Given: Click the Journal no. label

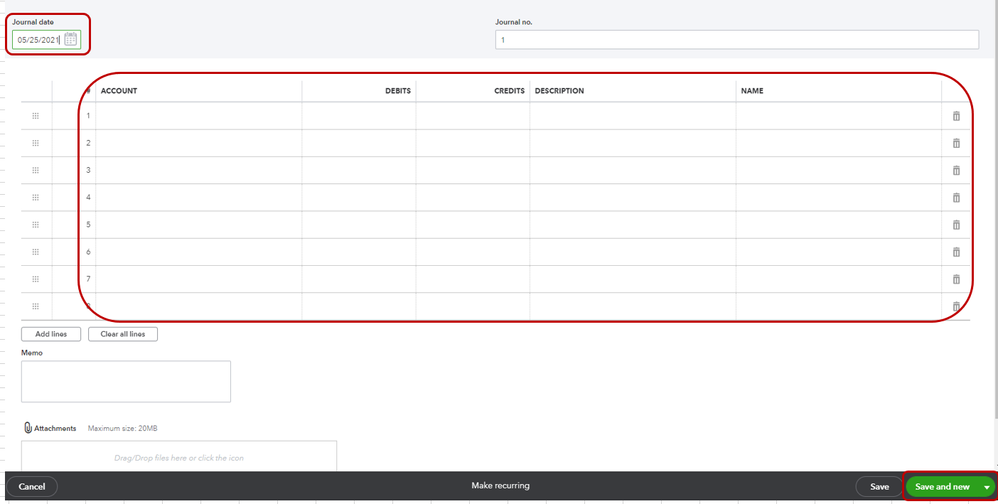Looking at the screenshot, I should point(514,22).
